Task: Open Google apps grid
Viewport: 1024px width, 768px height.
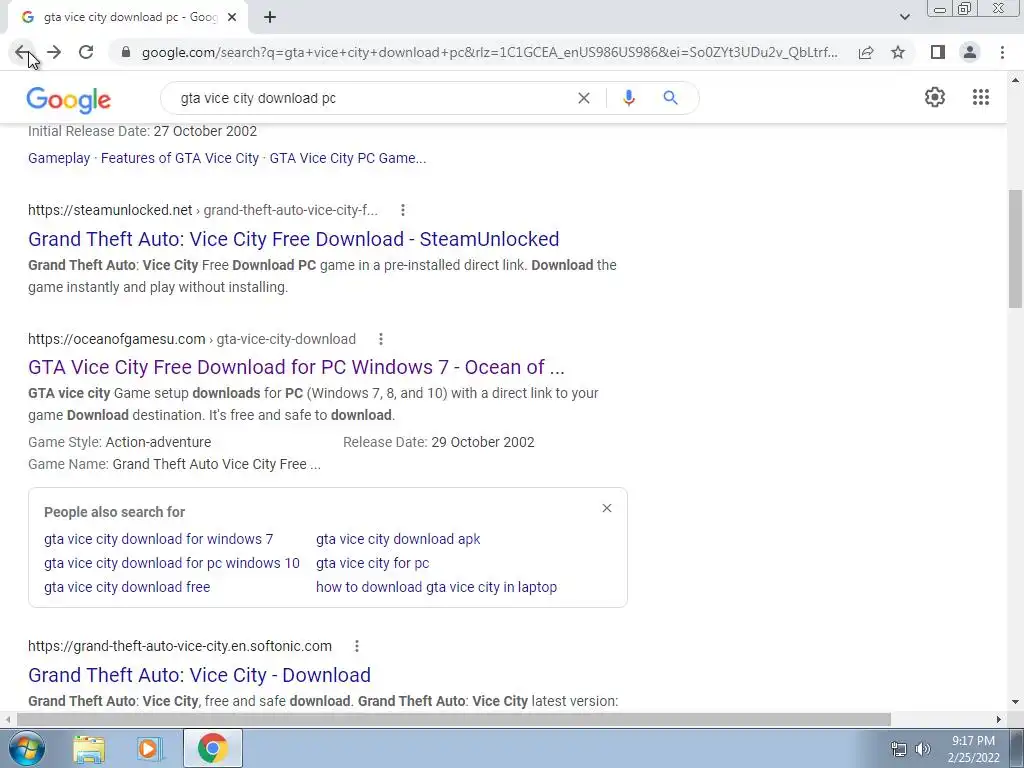Action: point(981,97)
